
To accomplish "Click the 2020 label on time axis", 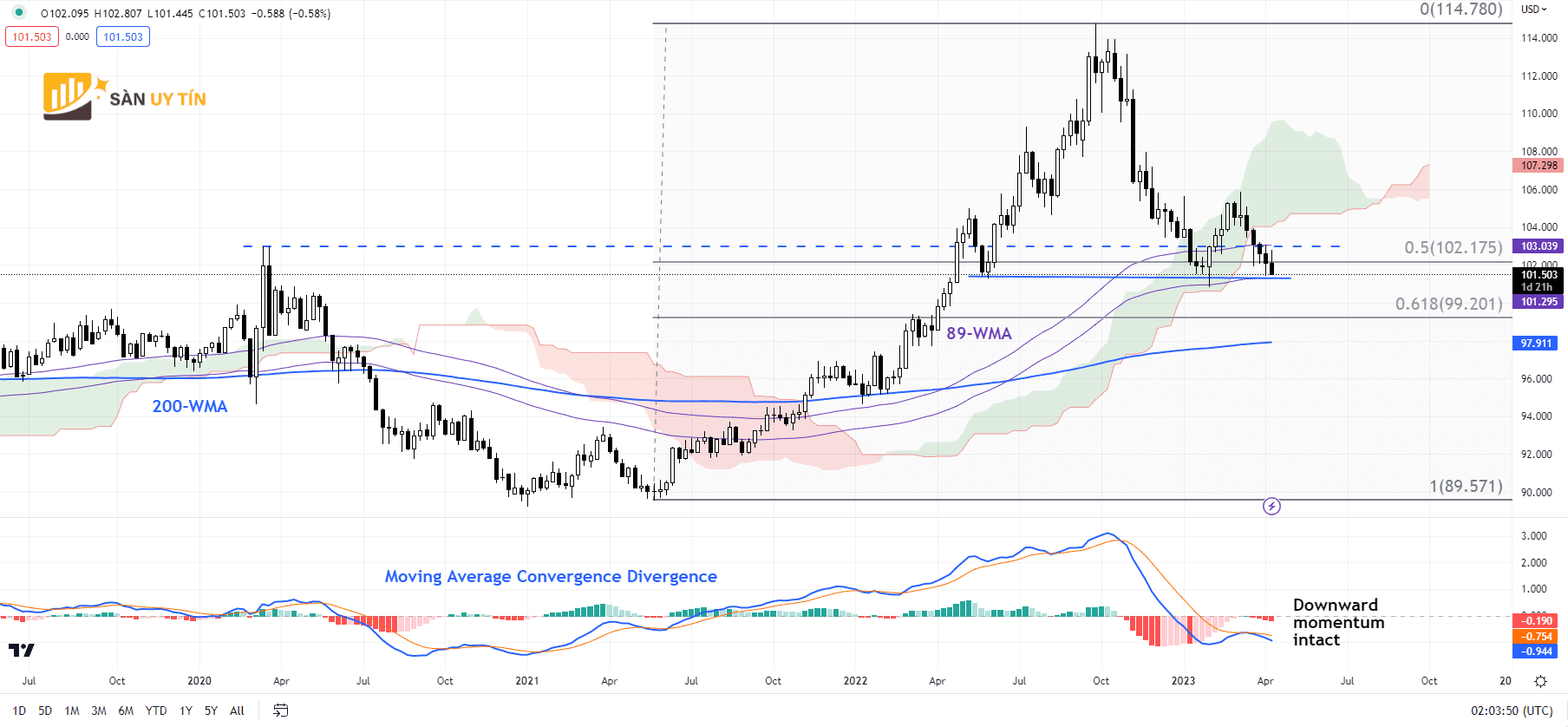I will tap(199, 681).
